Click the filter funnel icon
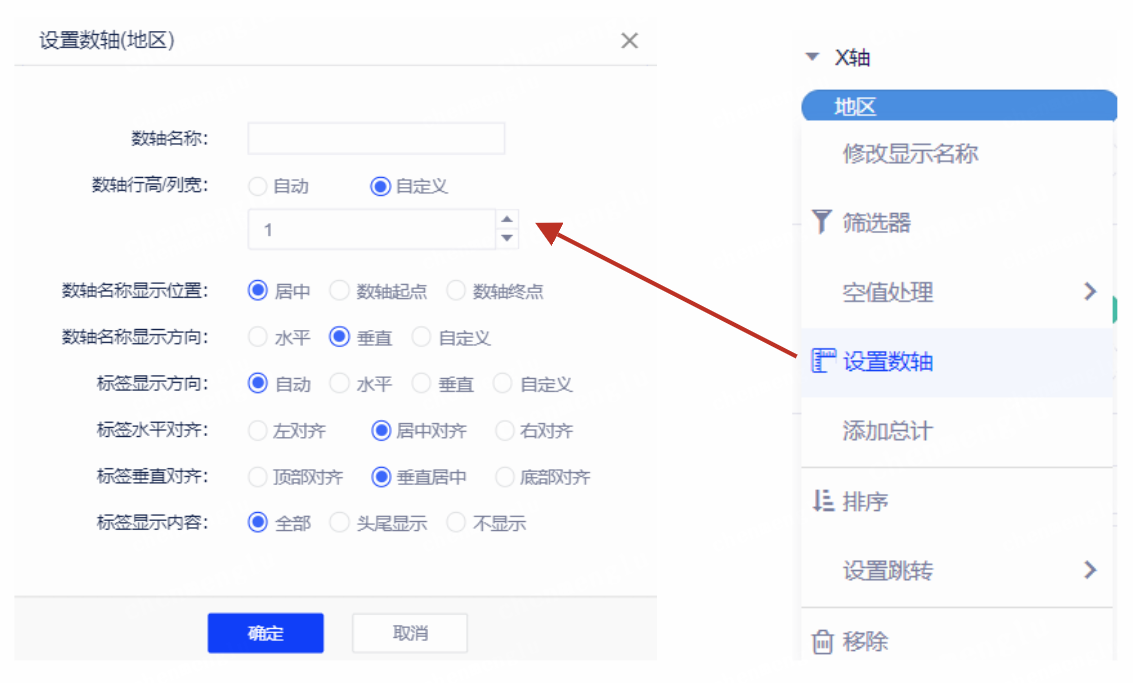This screenshot has width=1133, height=683. coord(821,222)
